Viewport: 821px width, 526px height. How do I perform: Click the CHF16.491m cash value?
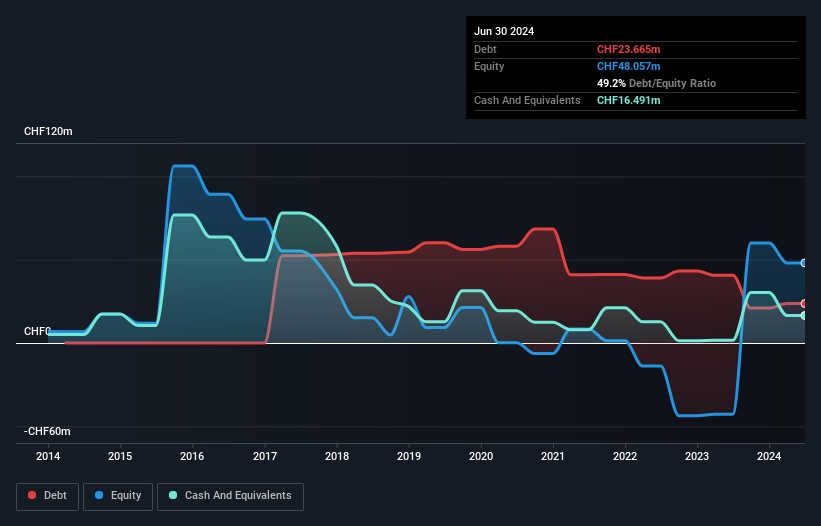(628, 100)
